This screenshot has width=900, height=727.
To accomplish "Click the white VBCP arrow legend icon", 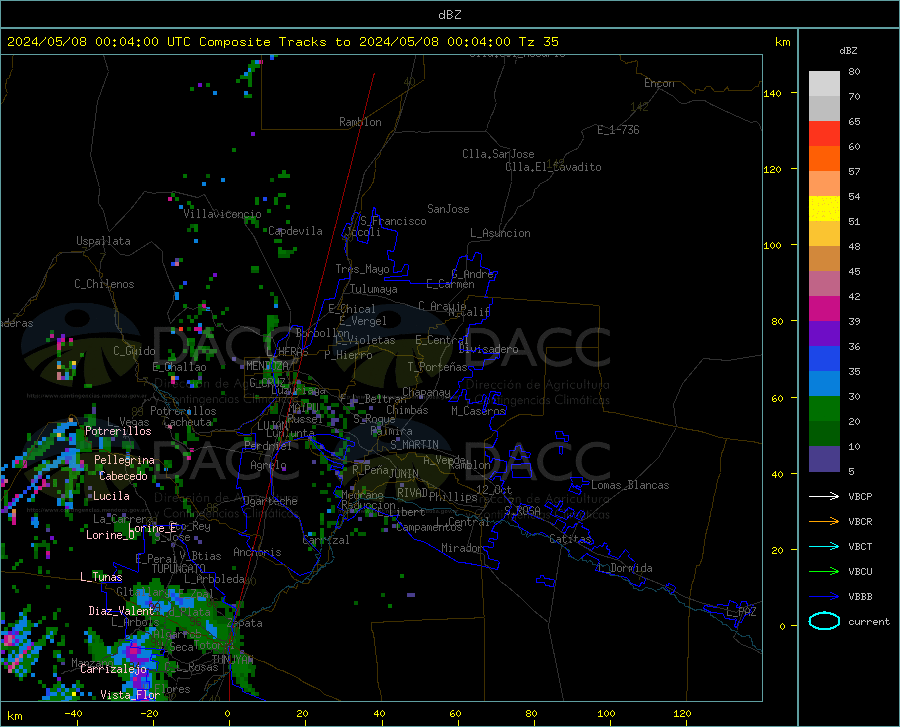I will pyautogui.click(x=824, y=496).
